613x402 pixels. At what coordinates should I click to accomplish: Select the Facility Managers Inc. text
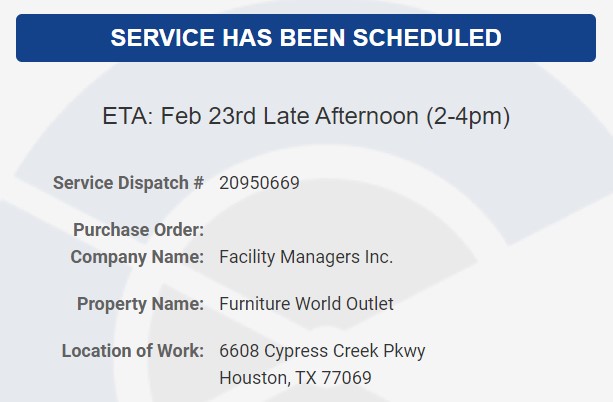coord(306,257)
